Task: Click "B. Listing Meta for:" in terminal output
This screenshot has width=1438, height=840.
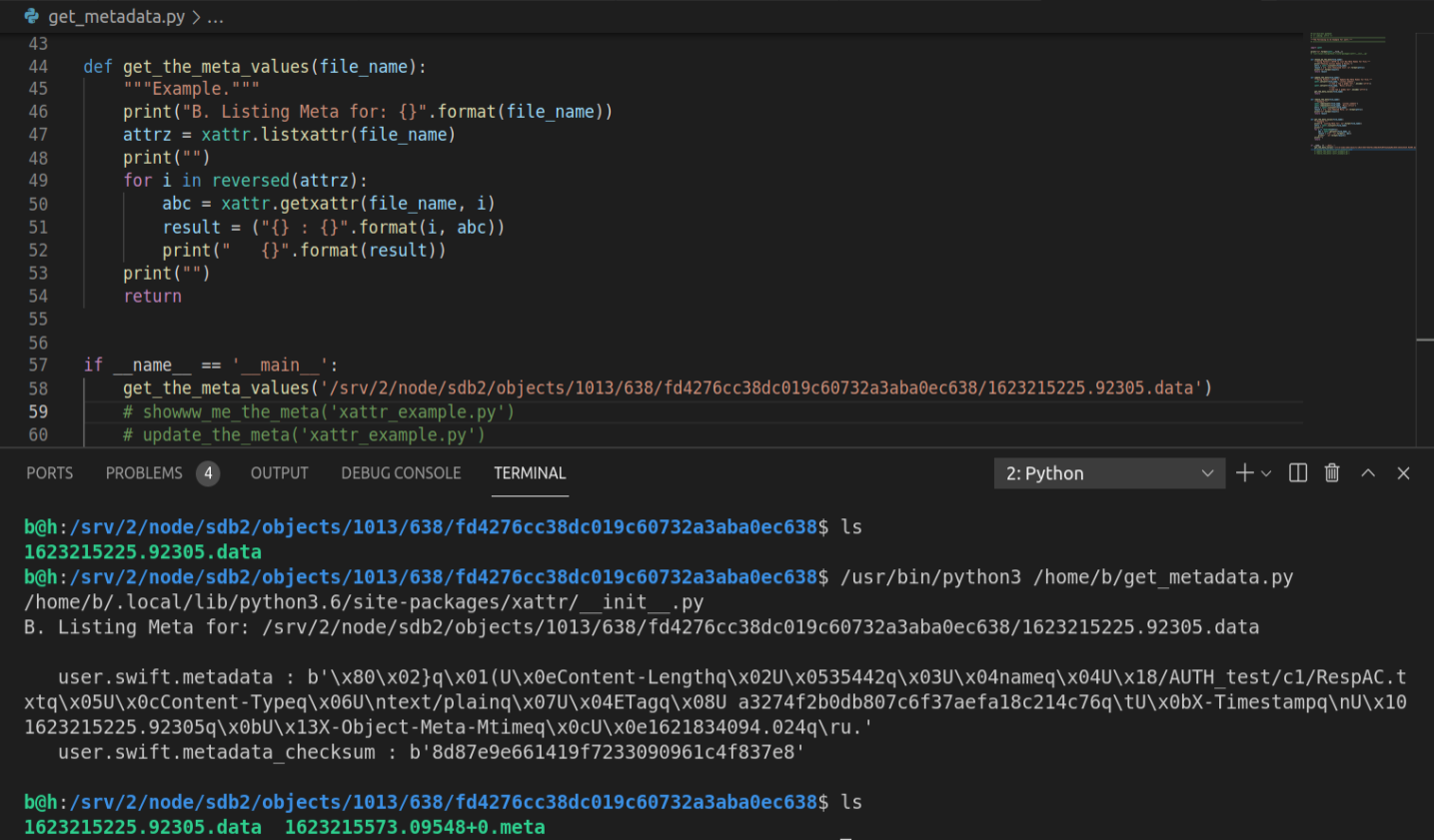Action: [137, 627]
